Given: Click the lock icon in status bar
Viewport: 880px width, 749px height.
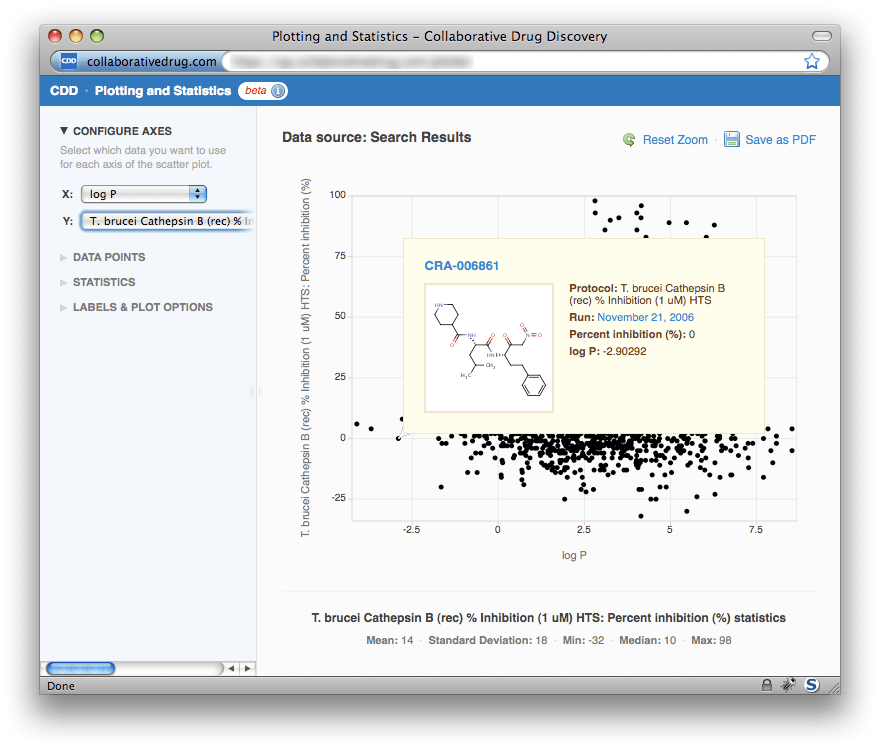Looking at the screenshot, I should pyautogui.click(x=767, y=685).
